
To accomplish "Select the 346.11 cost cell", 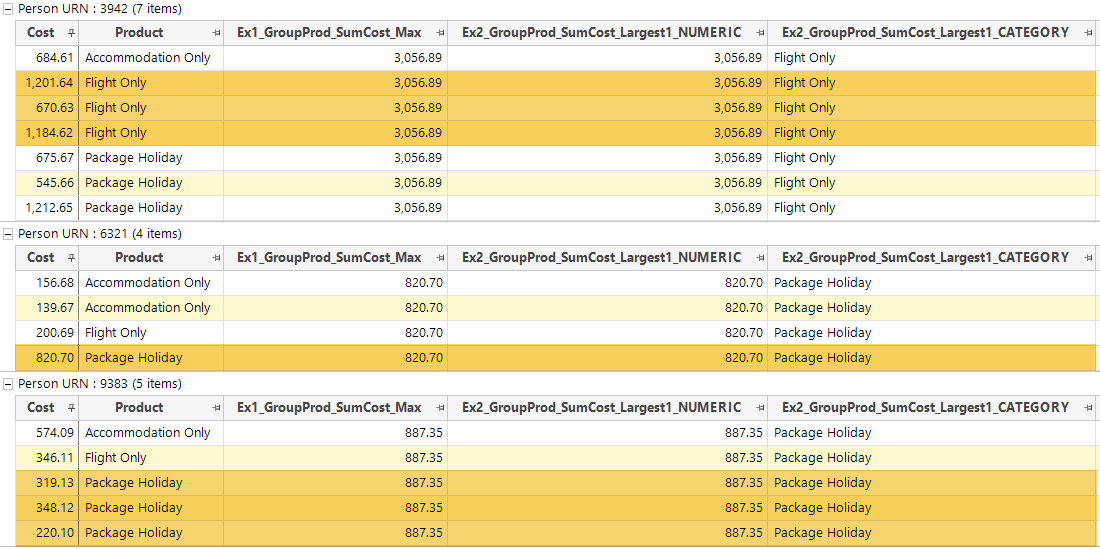I will point(47,458).
